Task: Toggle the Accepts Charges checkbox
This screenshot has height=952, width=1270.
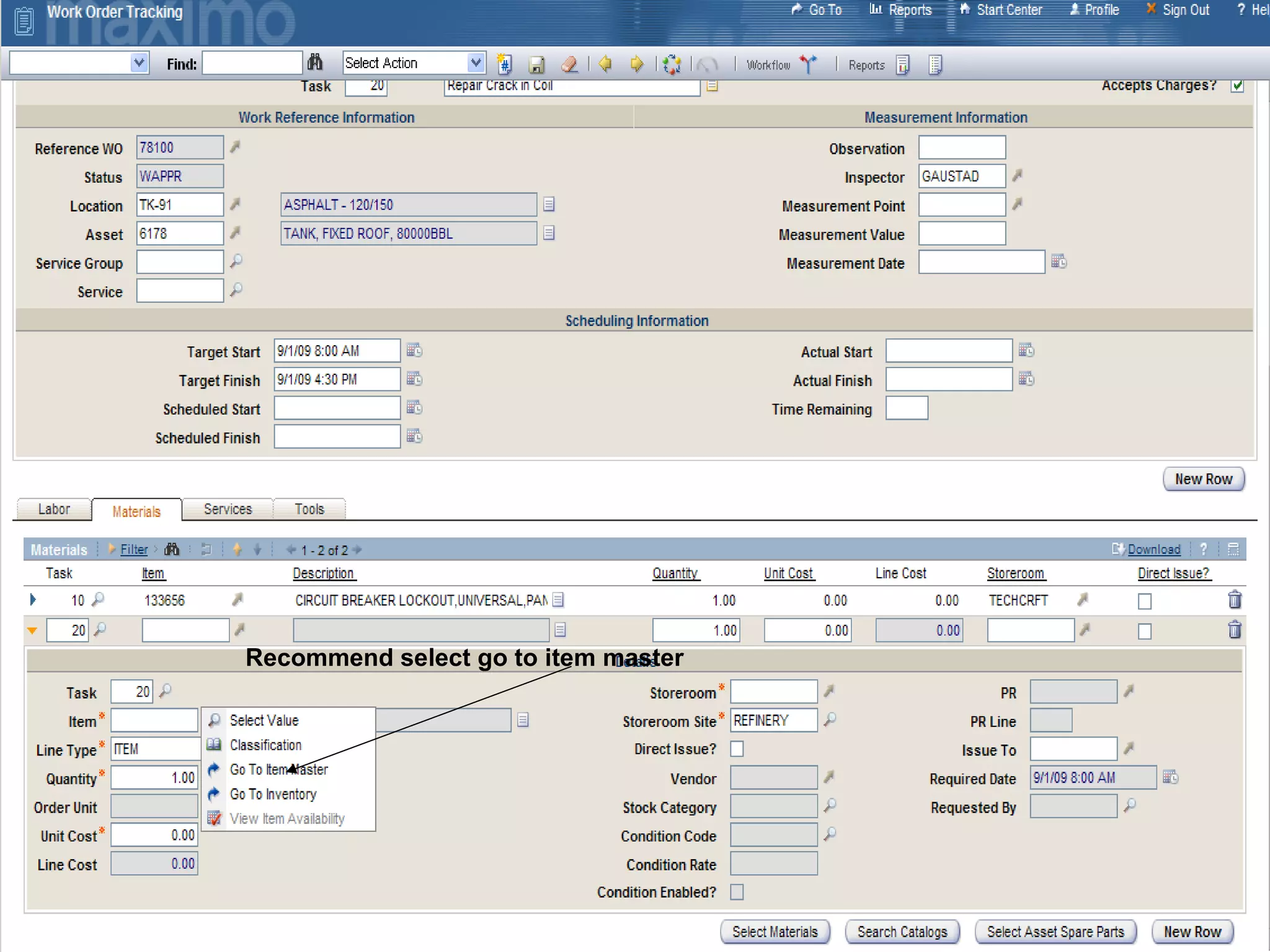Action: point(1237,86)
